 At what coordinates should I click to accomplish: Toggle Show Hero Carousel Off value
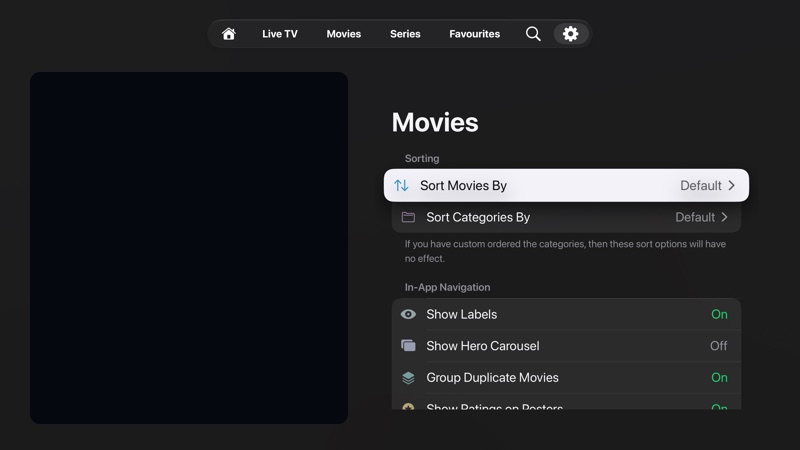(x=718, y=346)
